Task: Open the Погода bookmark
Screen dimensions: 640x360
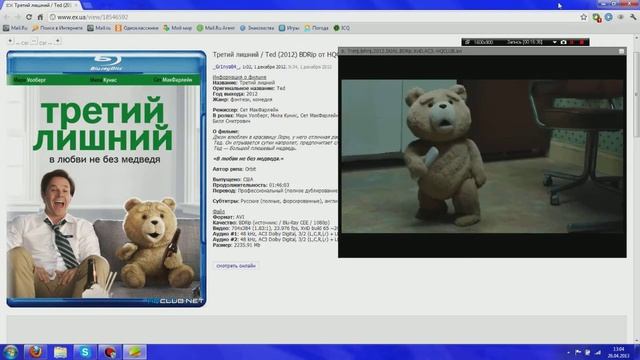Action: tap(316, 28)
